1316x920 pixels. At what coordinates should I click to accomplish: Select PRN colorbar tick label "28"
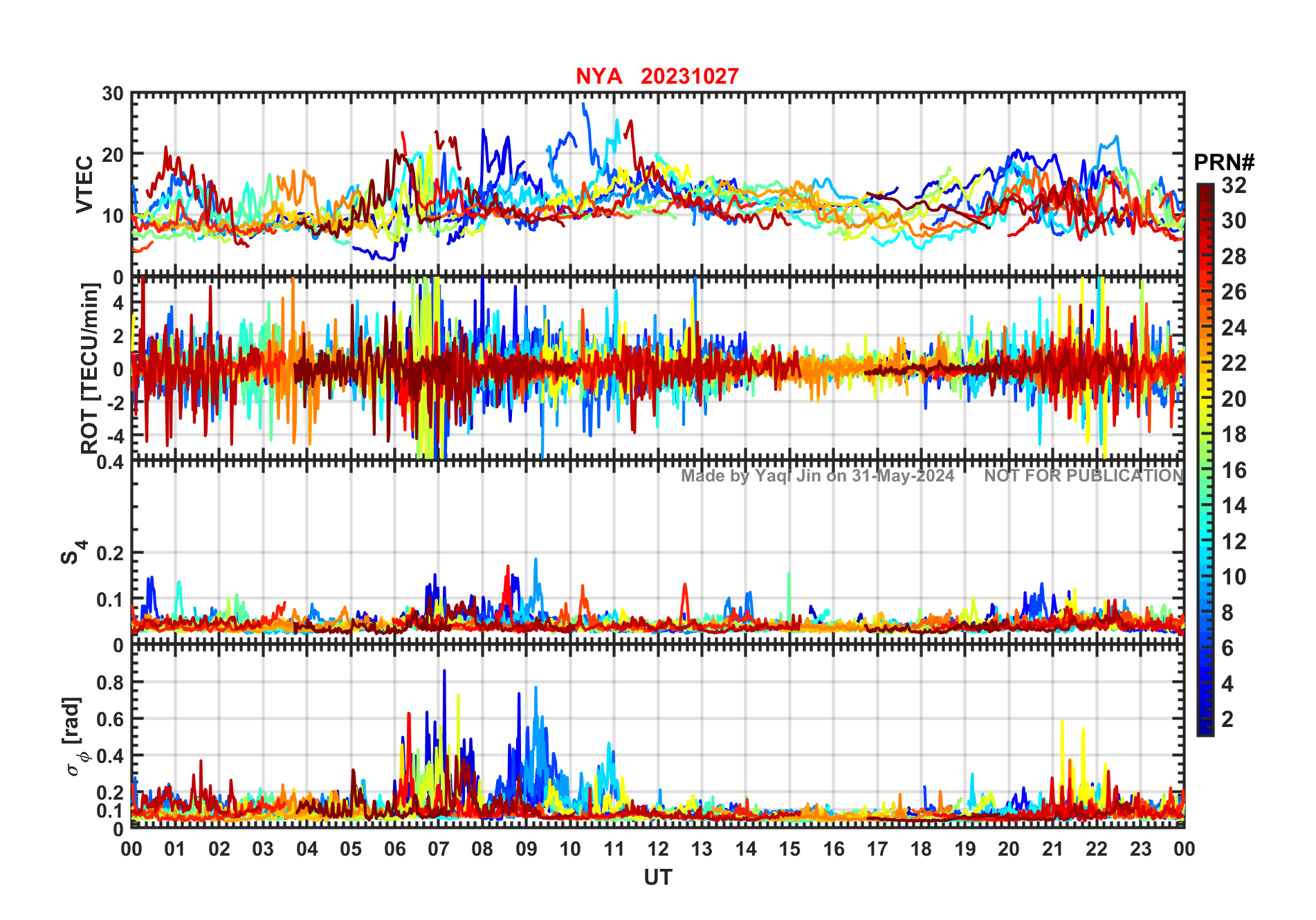pyautogui.click(x=1234, y=257)
